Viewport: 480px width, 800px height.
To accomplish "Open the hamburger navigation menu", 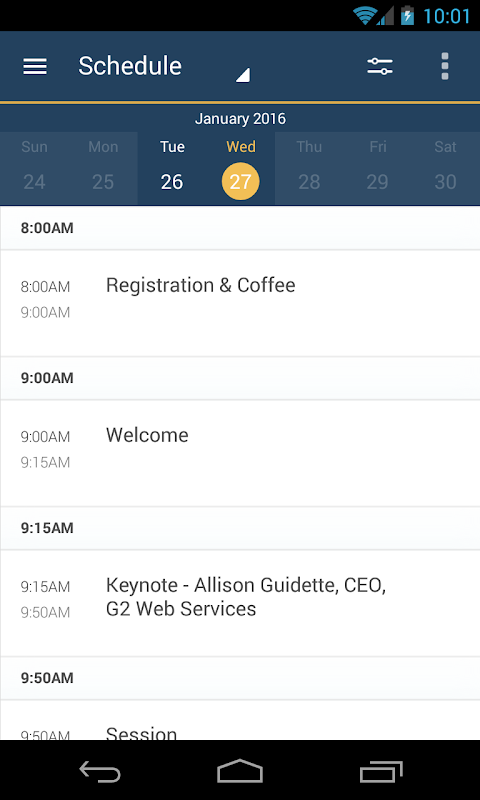I will pos(35,66).
